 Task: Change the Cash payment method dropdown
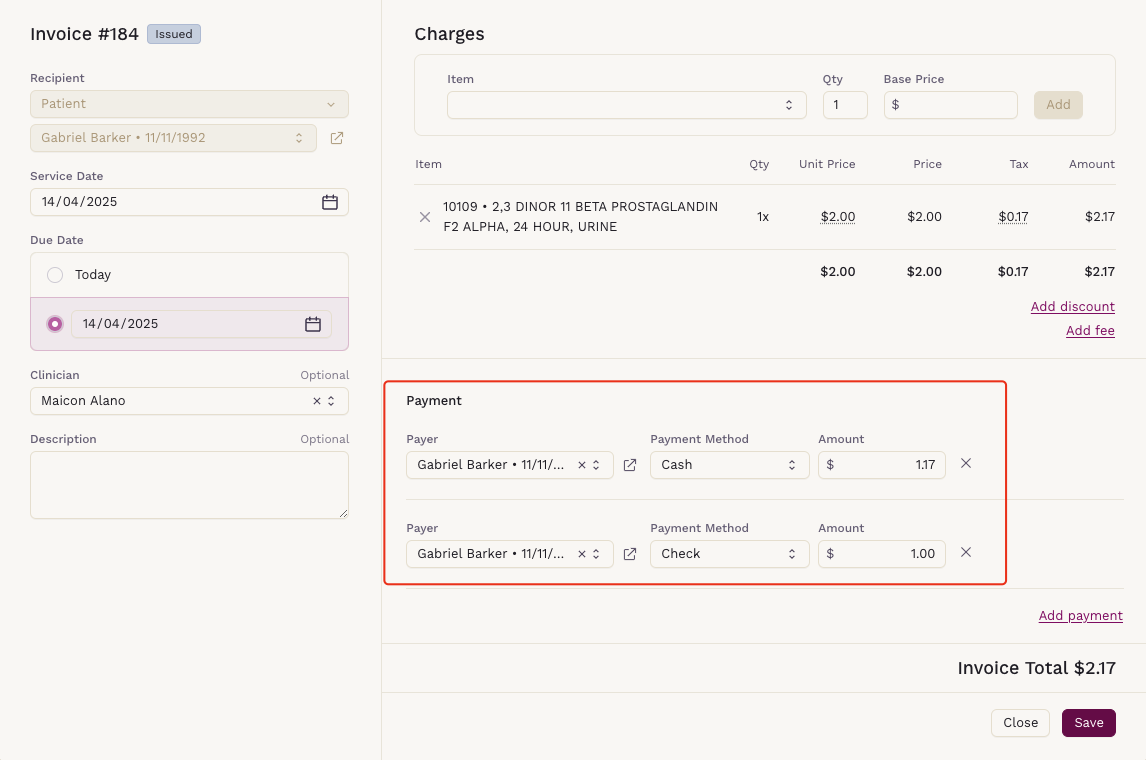pyautogui.click(x=729, y=466)
